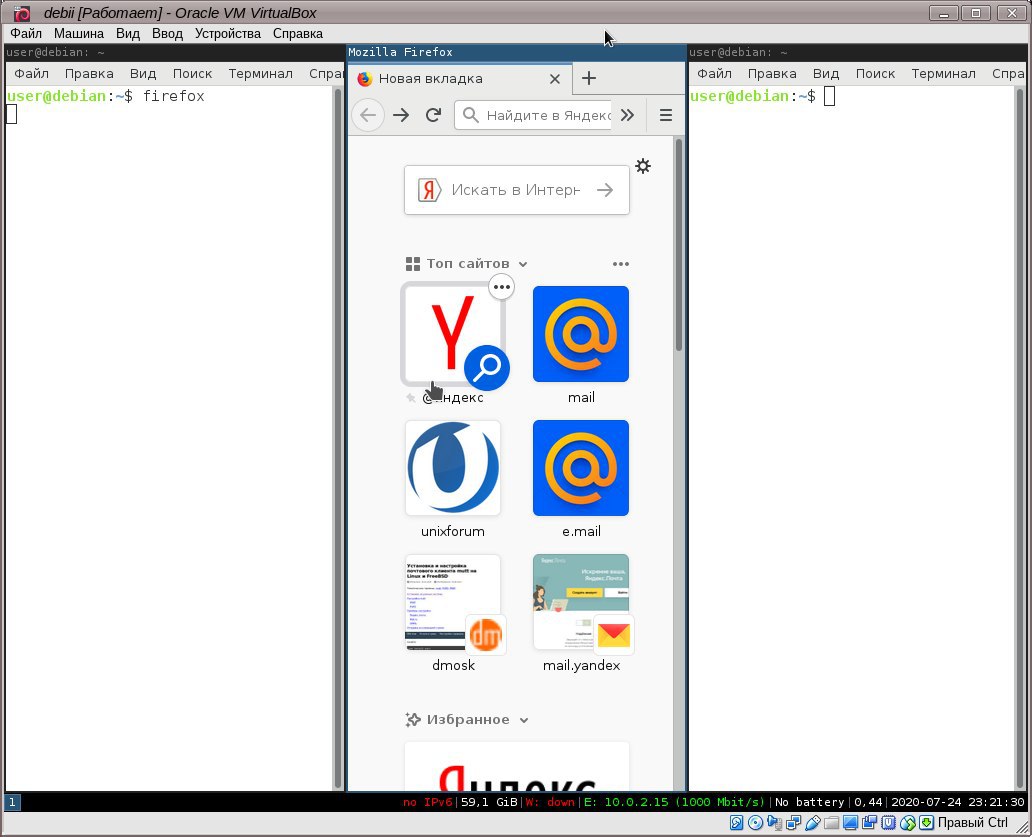Open Вид menu in right terminal
This screenshot has width=1032, height=837.
coord(826,74)
